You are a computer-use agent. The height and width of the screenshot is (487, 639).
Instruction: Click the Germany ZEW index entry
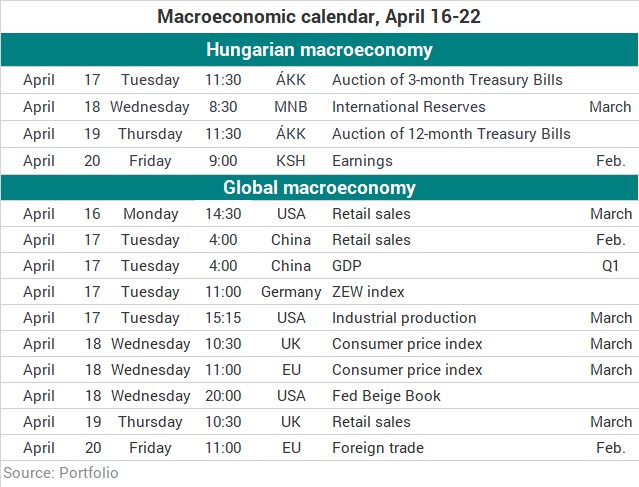pyautogui.click(x=368, y=292)
